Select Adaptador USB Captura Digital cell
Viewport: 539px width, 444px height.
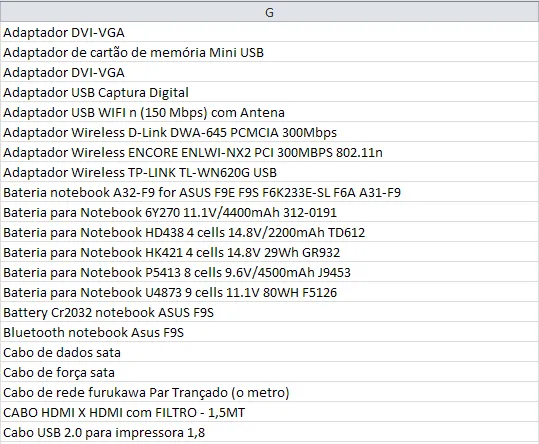click(x=270, y=92)
